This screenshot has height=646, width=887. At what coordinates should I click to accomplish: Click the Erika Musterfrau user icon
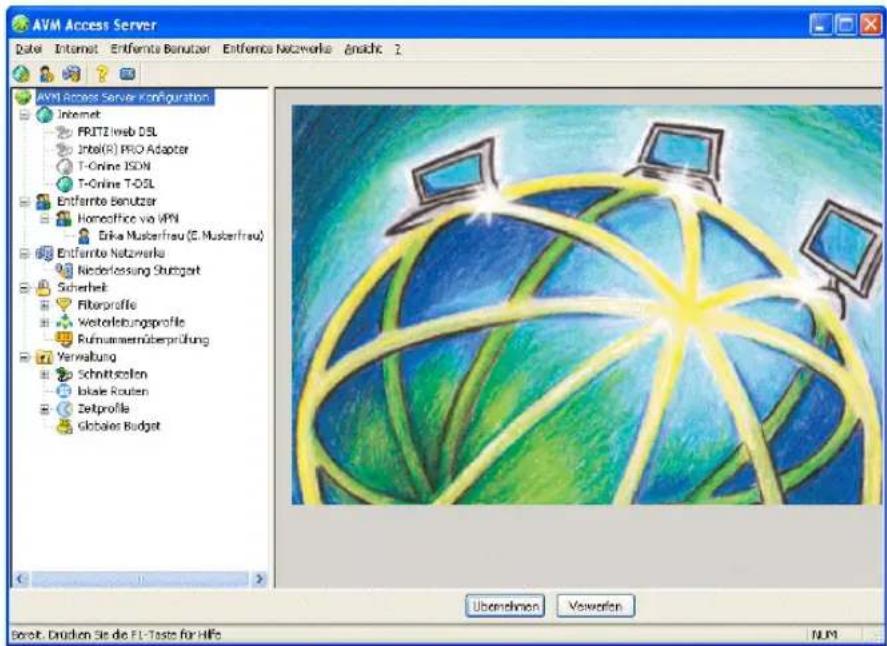pos(84,236)
